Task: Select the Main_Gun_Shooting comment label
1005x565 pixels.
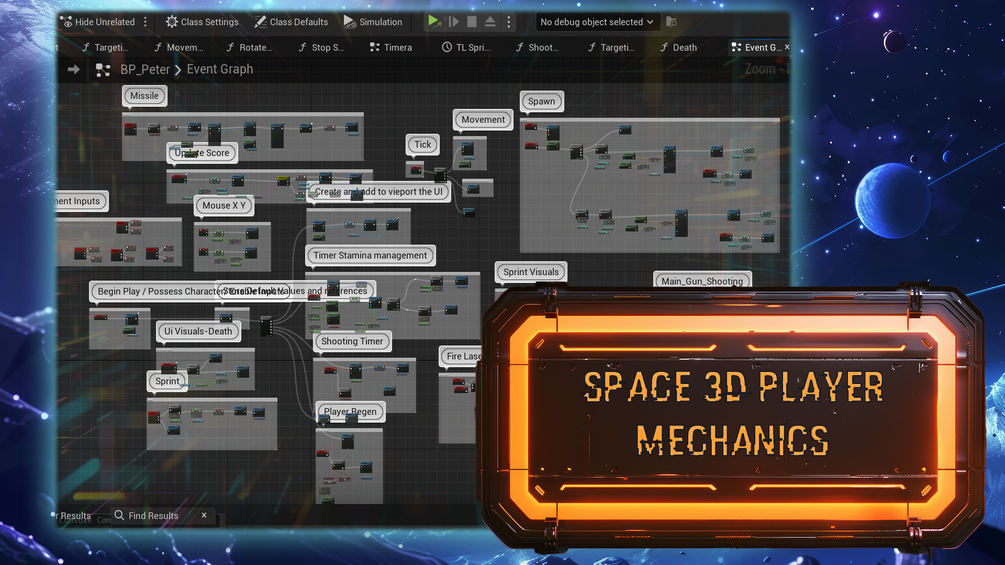Action: pyautogui.click(x=702, y=281)
